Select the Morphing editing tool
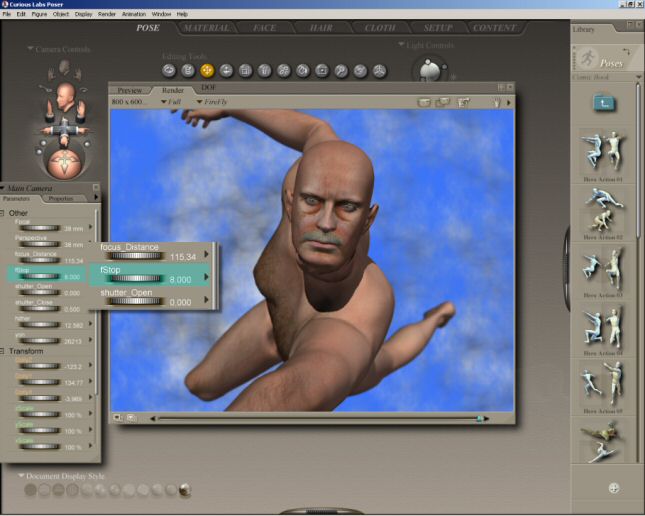The width and height of the screenshot is (645, 516). (x=360, y=71)
